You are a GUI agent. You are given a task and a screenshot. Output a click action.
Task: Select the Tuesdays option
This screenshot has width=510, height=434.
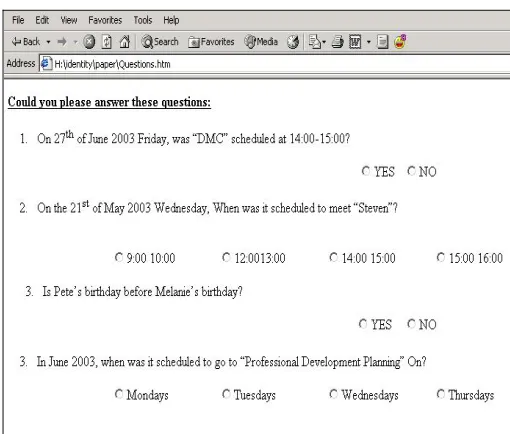pos(226,394)
